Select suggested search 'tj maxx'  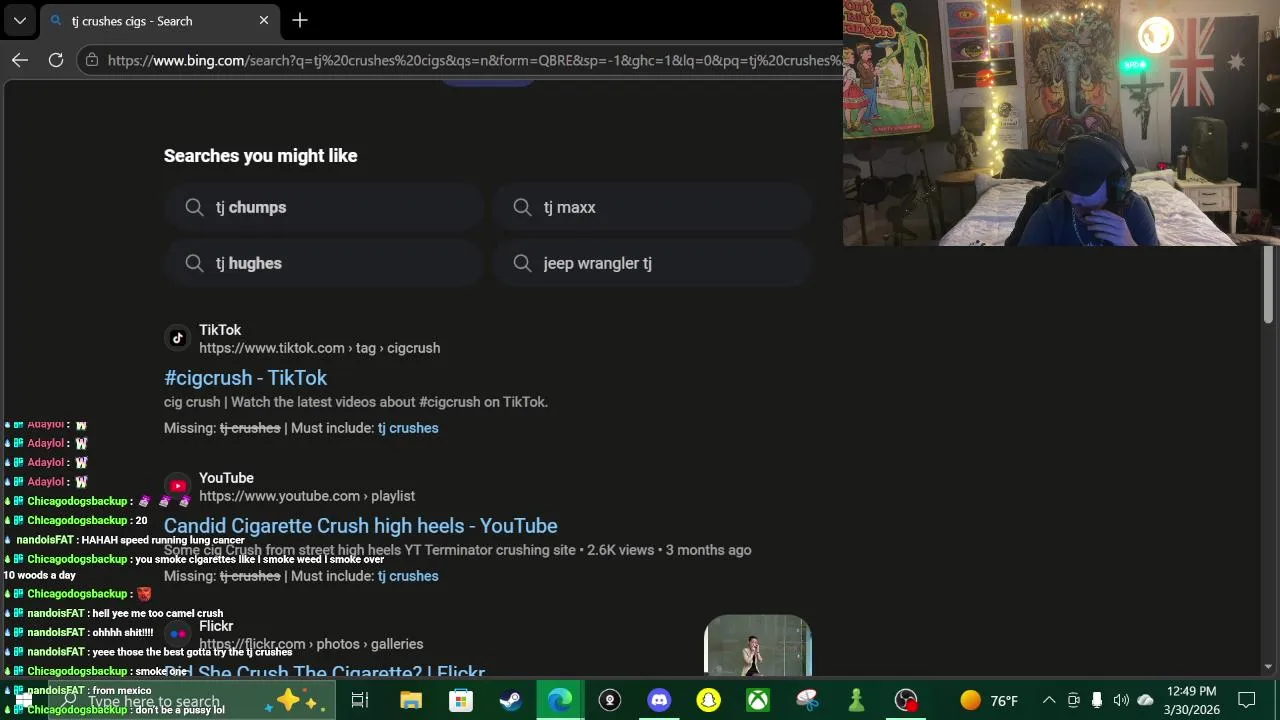pos(652,207)
